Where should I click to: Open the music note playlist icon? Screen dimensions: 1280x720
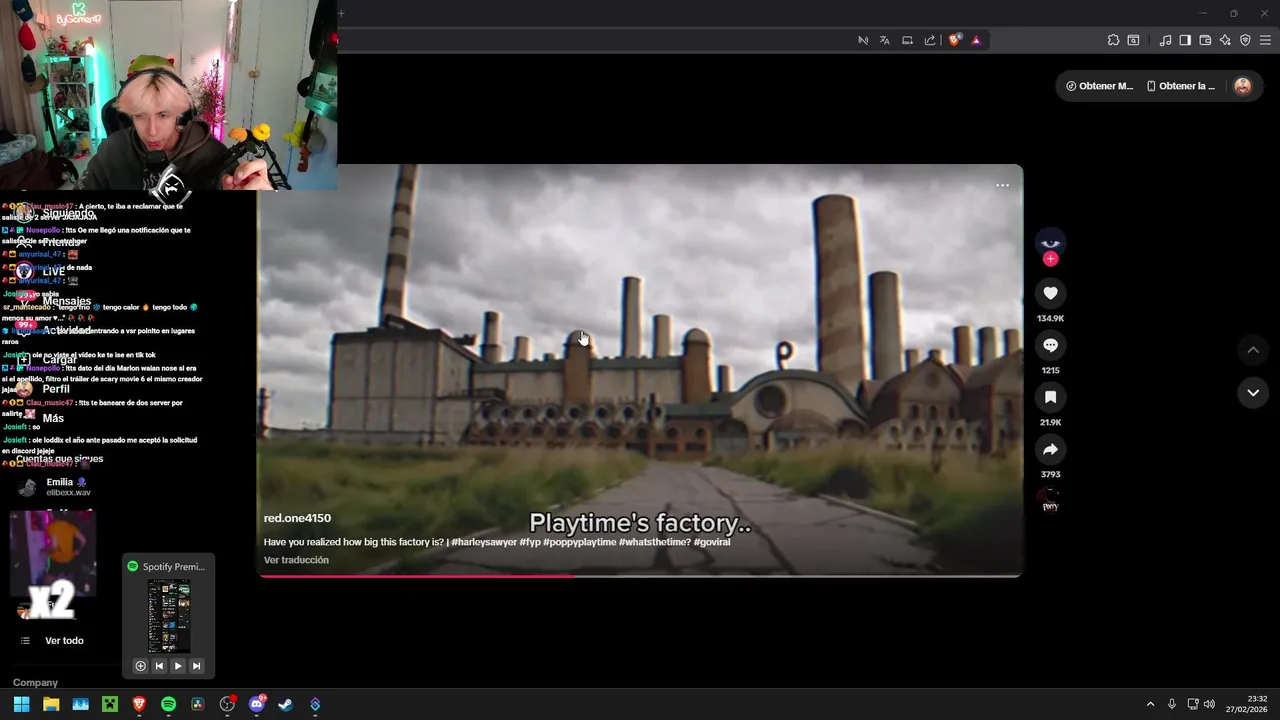pyautogui.click(x=1165, y=40)
